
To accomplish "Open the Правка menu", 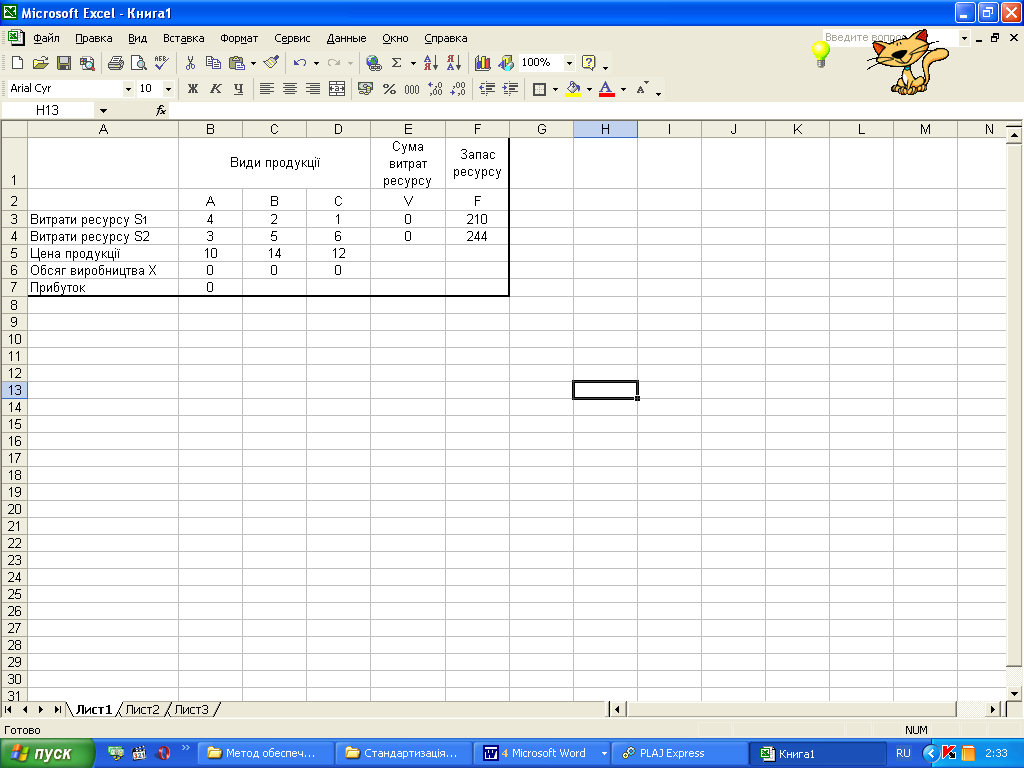I will 93,39.
